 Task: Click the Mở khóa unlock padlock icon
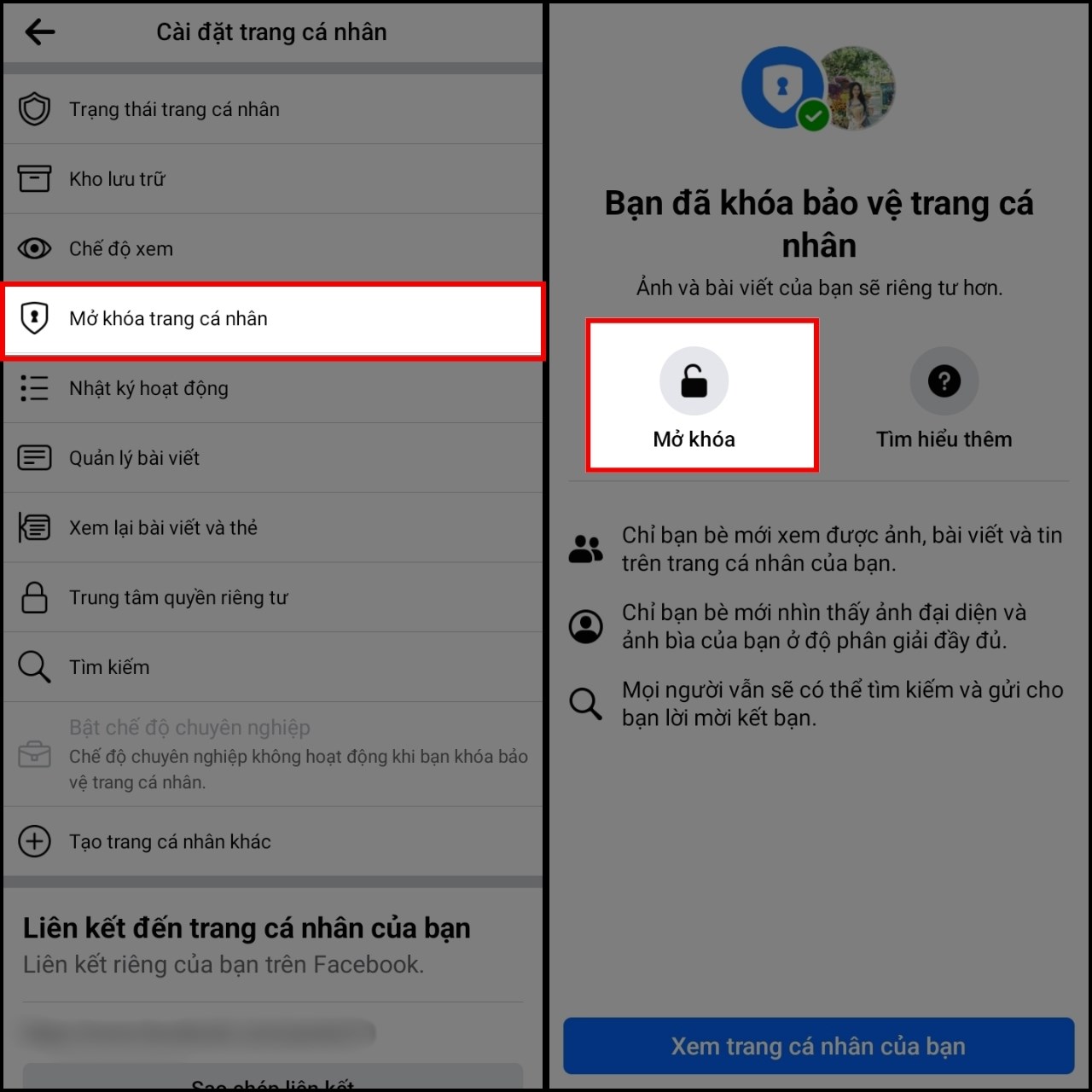[x=694, y=380]
